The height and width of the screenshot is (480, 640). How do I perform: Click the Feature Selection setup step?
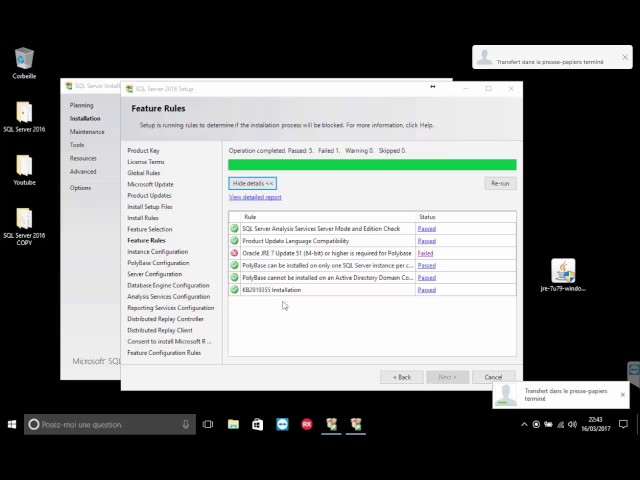point(150,229)
